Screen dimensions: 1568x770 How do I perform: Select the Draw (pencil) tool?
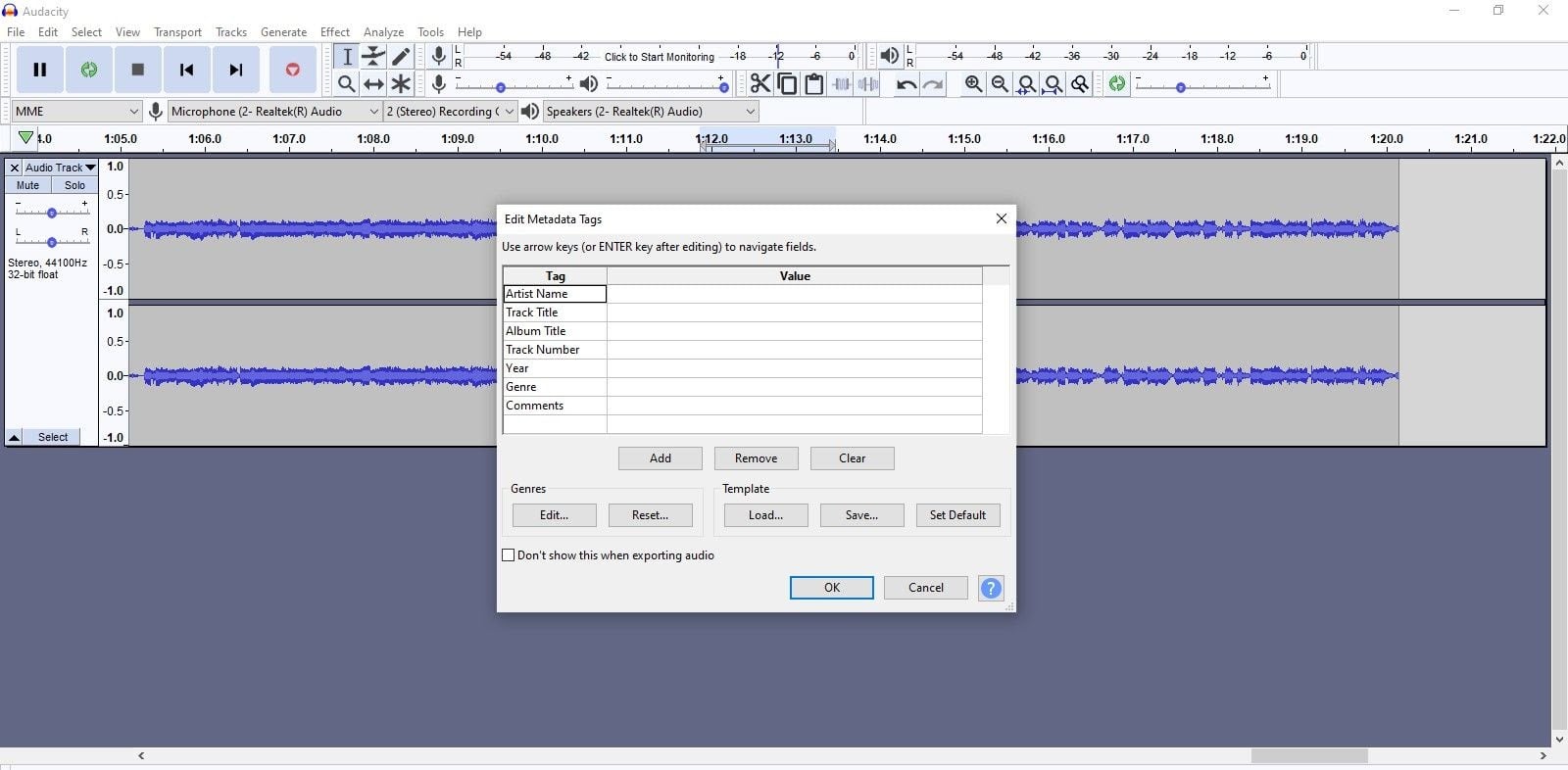(401, 57)
